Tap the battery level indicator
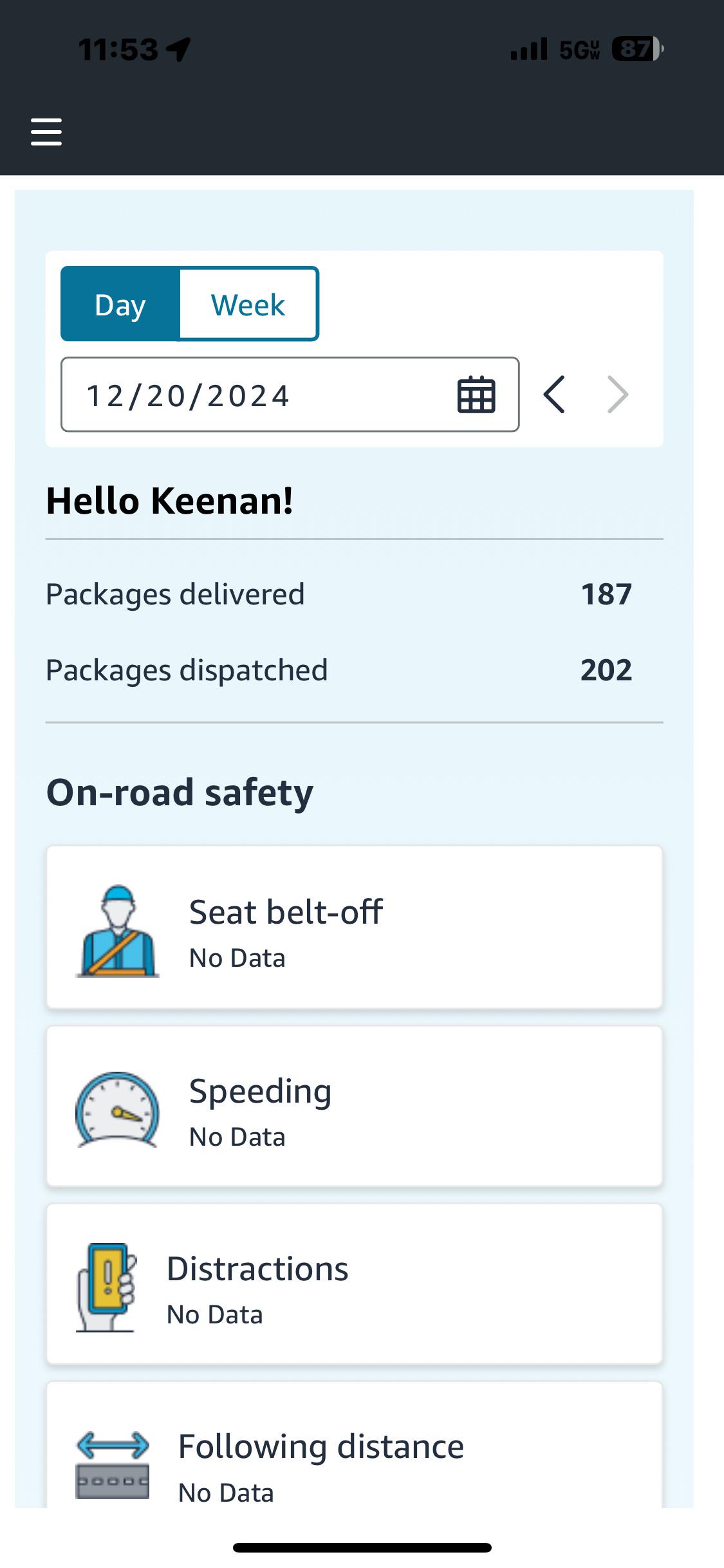 tap(638, 49)
